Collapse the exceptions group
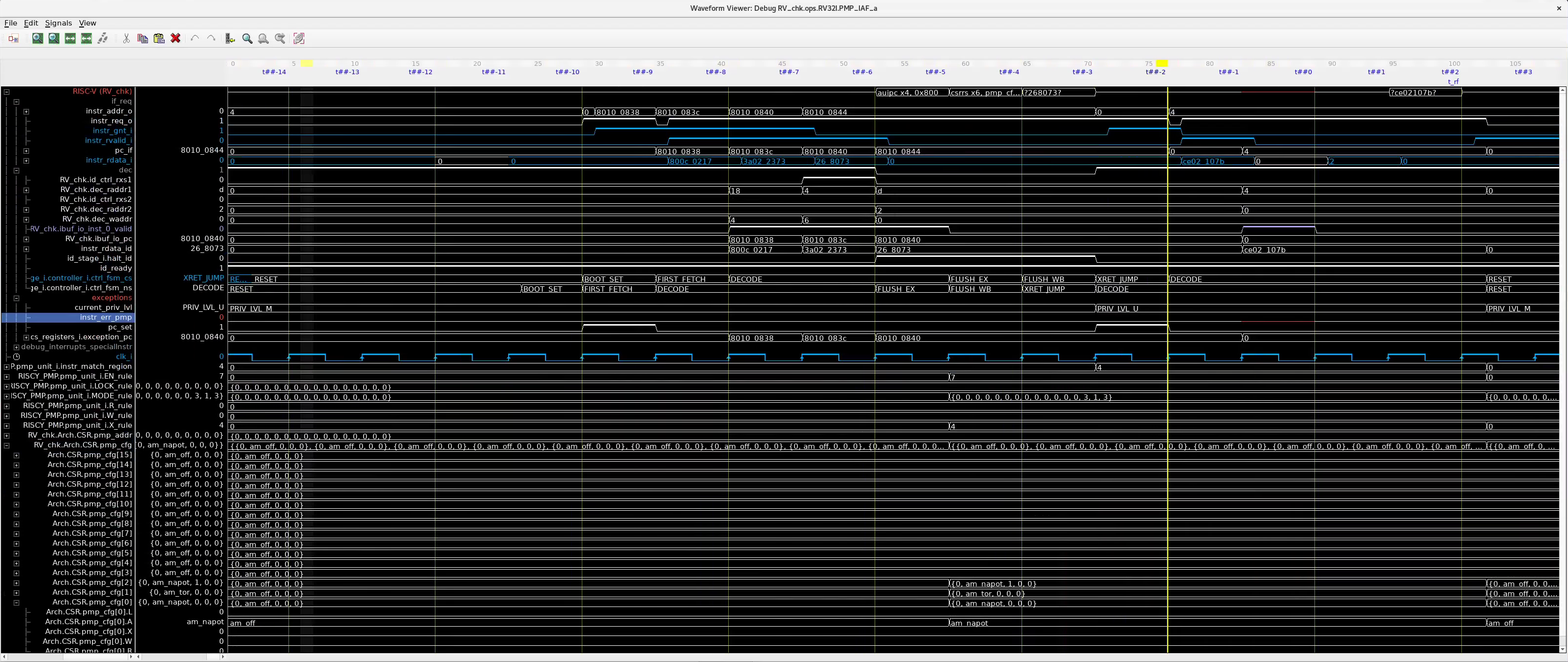 (16, 298)
